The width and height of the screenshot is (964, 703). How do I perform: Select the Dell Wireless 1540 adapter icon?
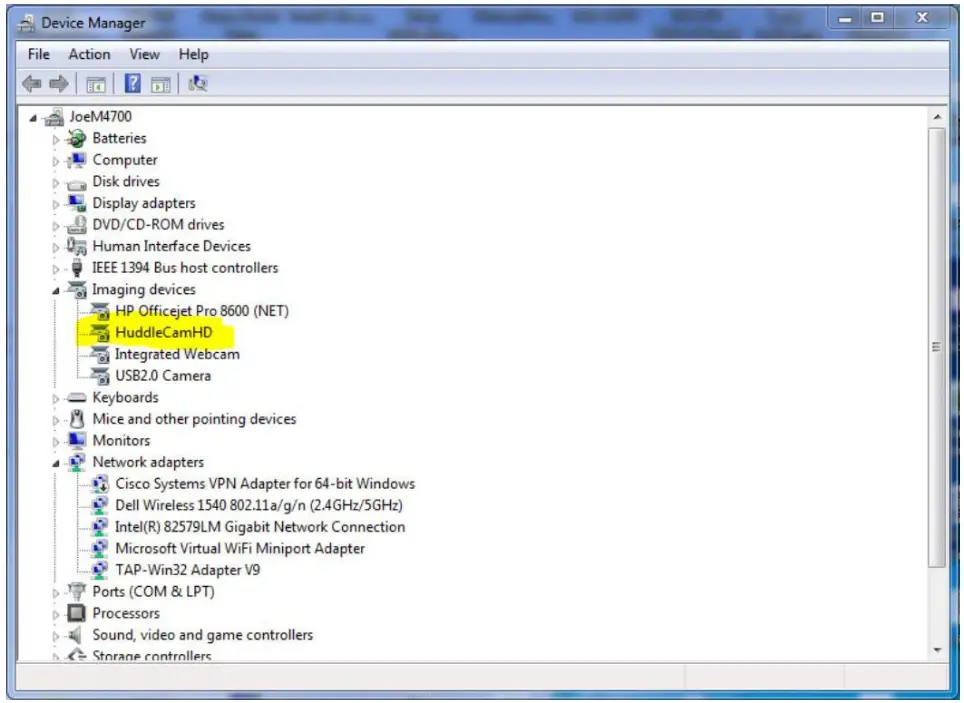(99, 505)
